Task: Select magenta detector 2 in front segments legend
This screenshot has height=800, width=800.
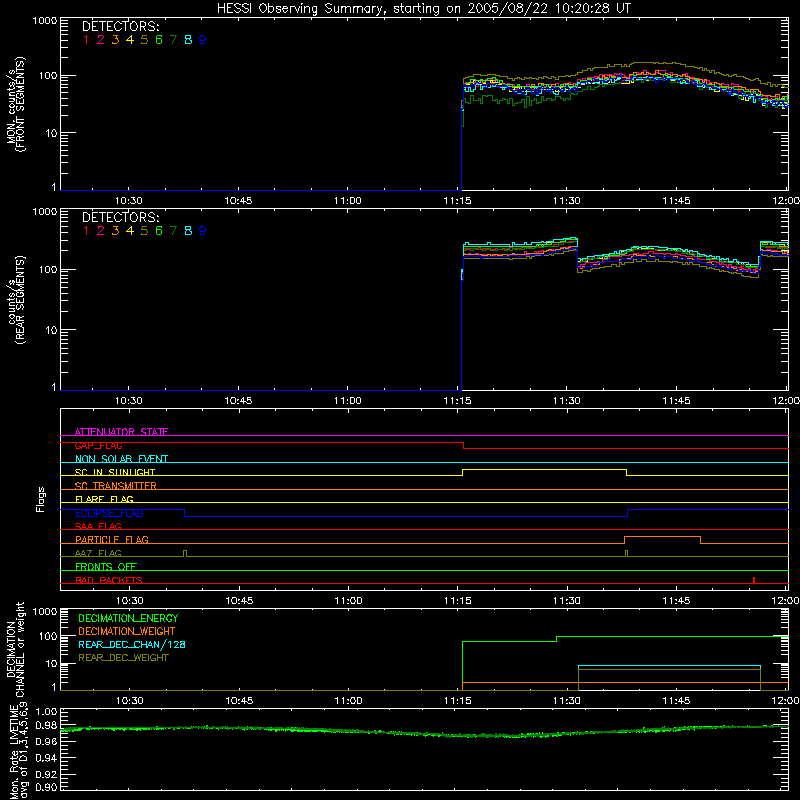Action: coord(101,40)
